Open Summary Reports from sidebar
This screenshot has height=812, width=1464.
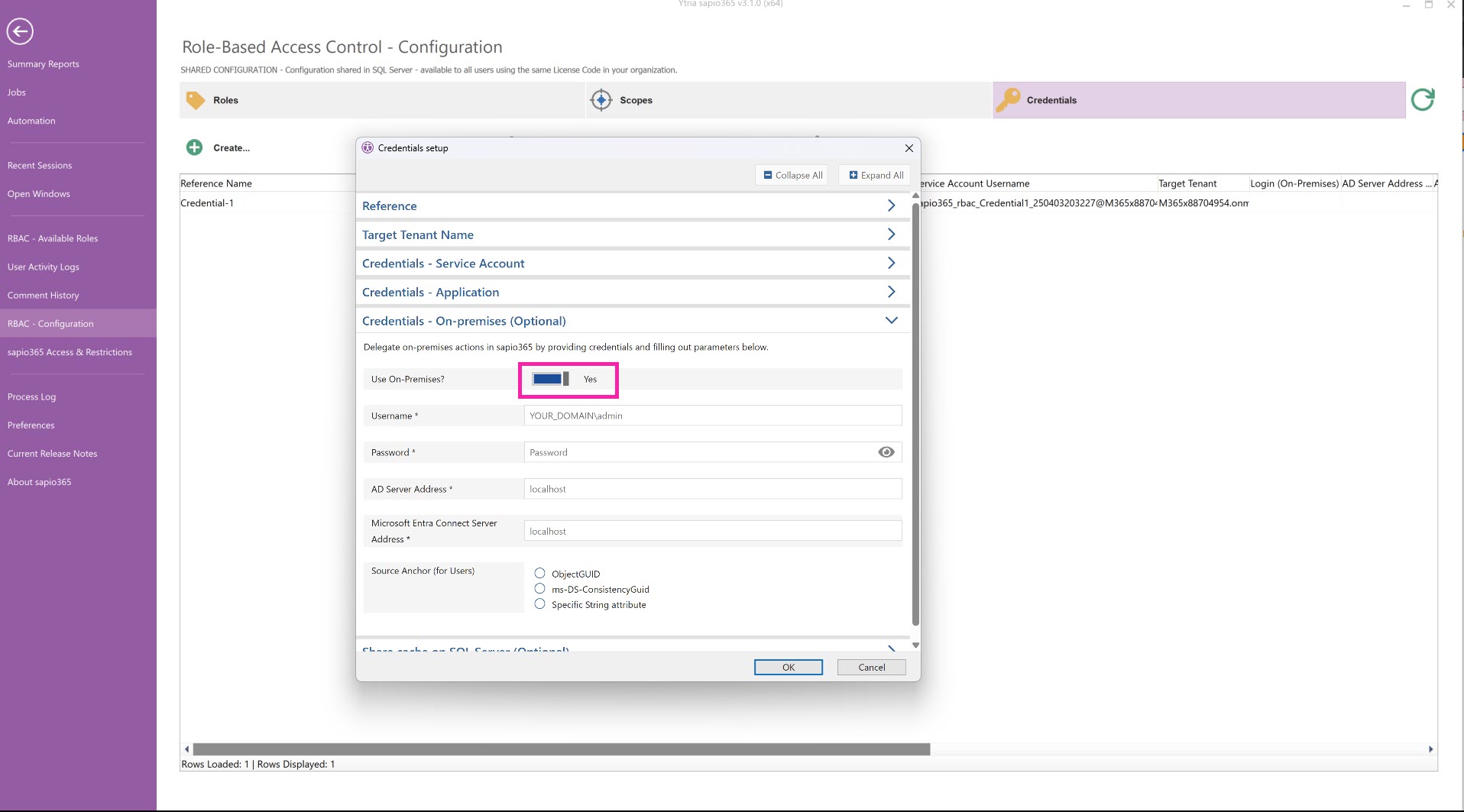[44, 64]
